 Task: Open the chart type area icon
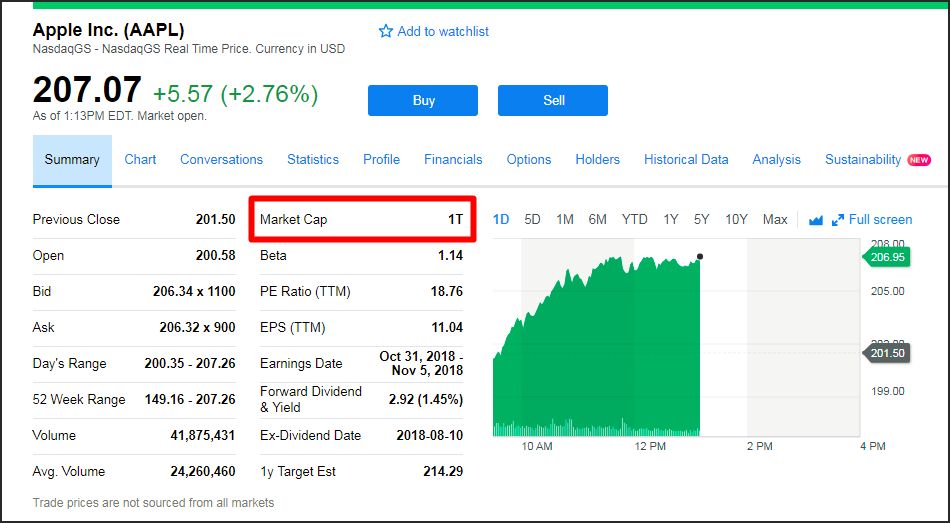(815, 220)
